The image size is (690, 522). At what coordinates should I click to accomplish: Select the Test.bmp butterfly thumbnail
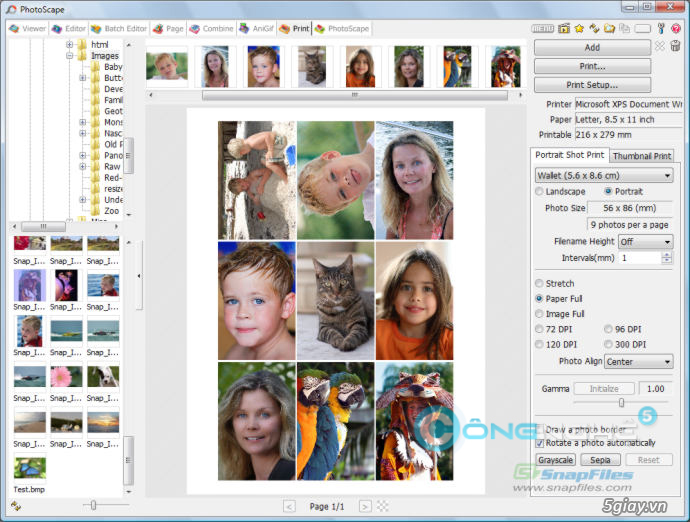pyautogui.click(x=30, y=469)
